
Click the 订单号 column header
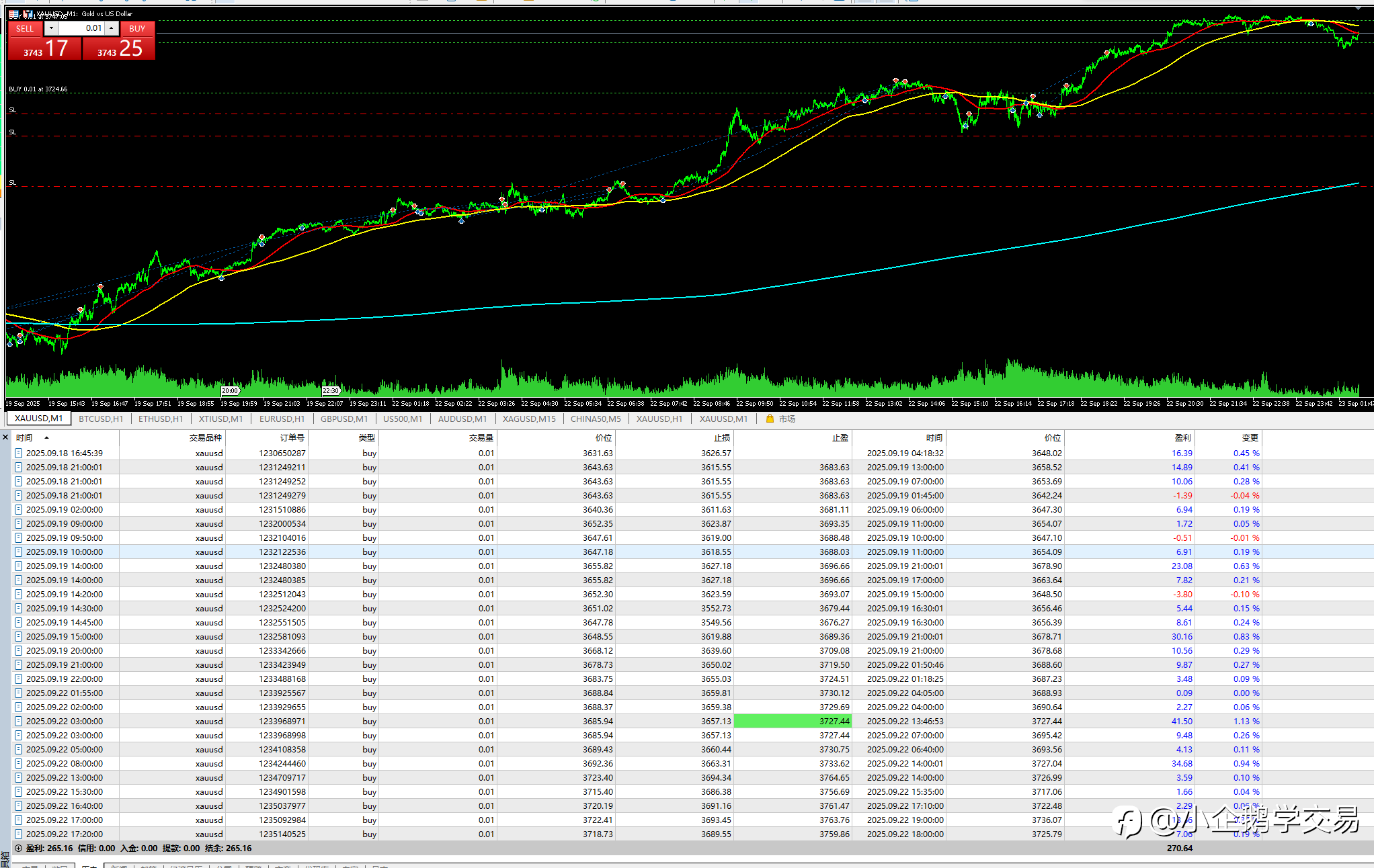tap(292, 437)
